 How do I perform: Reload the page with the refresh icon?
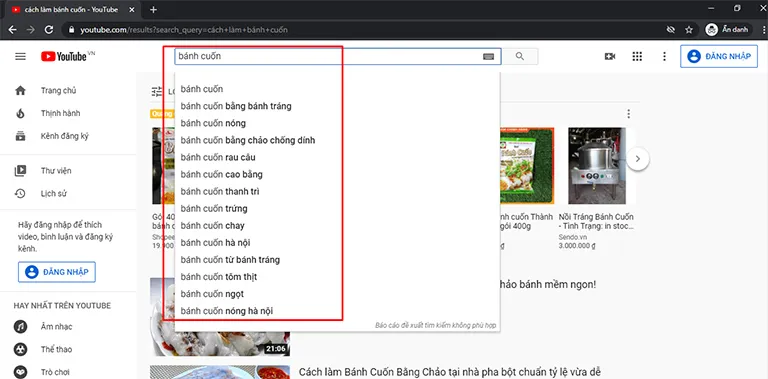48,30
